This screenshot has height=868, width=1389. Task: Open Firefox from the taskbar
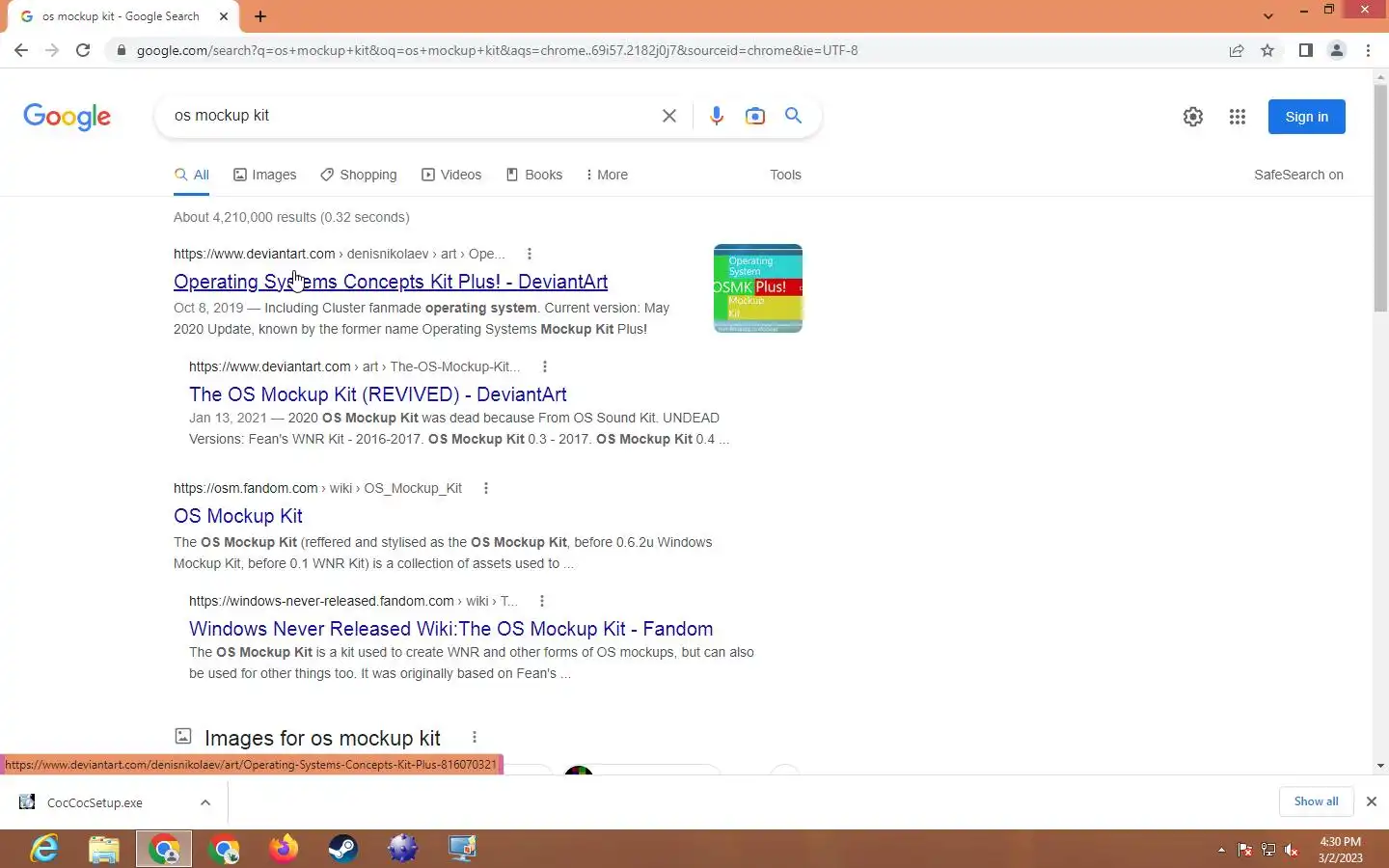(284, 849)
